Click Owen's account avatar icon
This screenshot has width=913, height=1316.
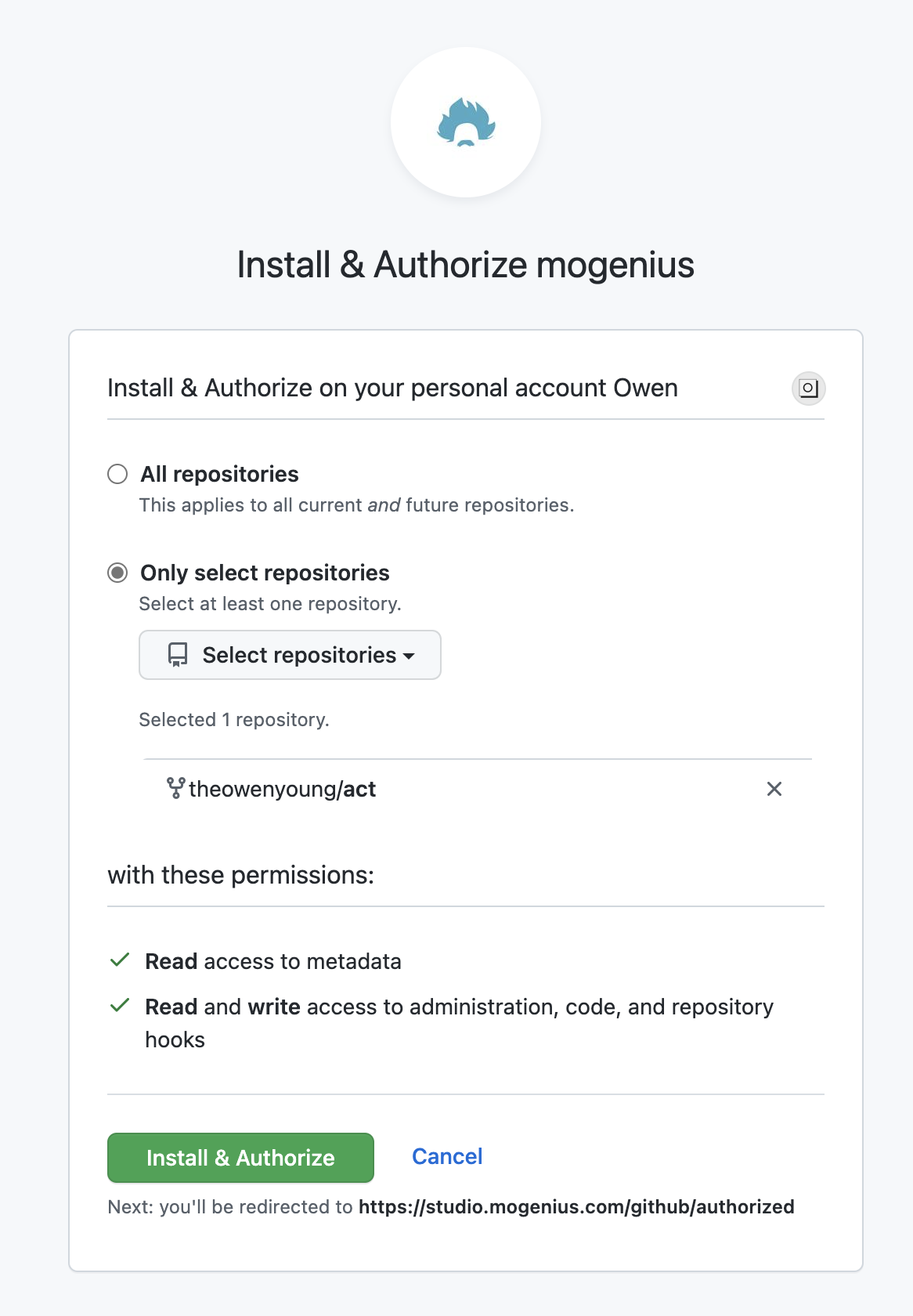tap(809, 389)
